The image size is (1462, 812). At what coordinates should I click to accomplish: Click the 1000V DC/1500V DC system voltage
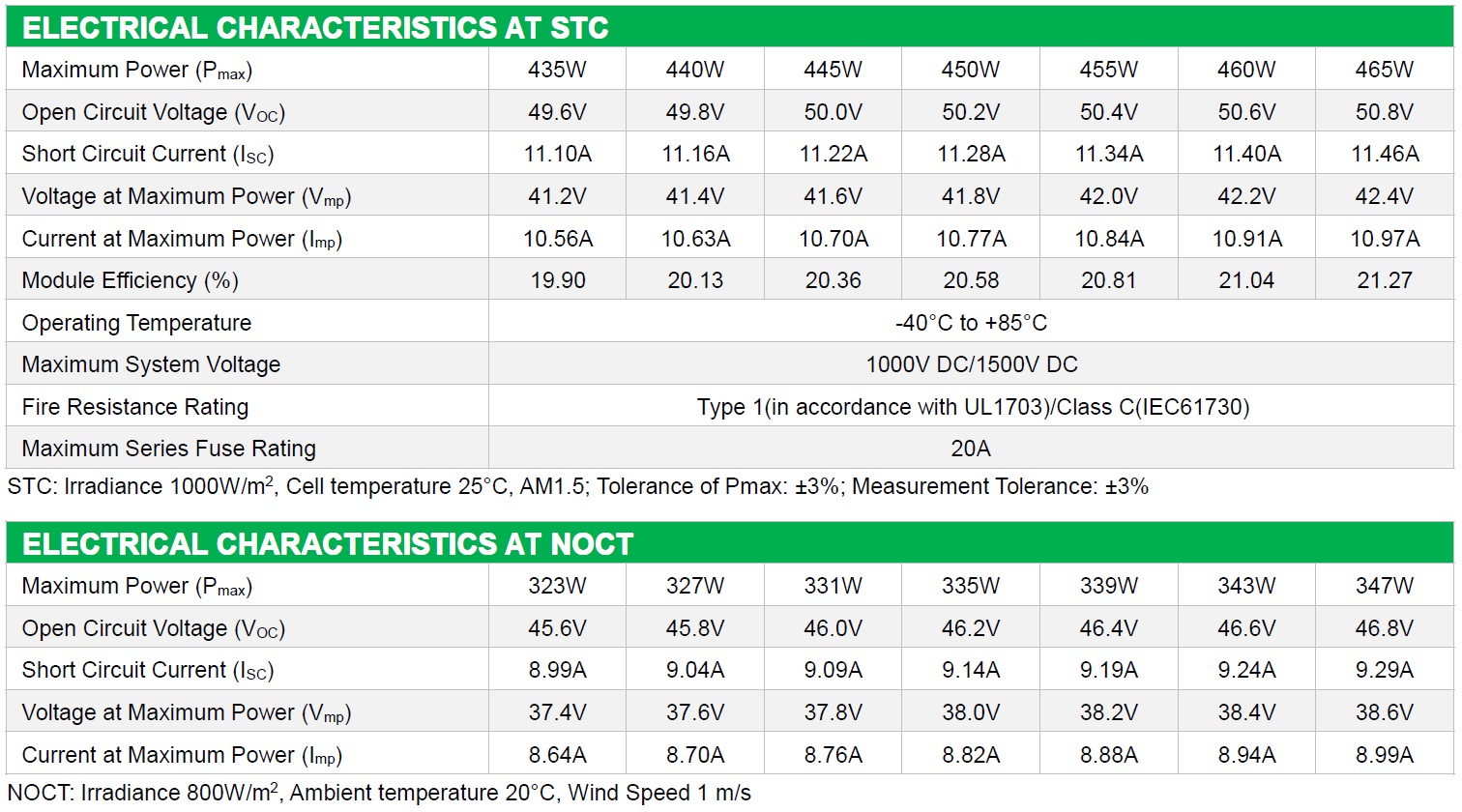[971, 364]
